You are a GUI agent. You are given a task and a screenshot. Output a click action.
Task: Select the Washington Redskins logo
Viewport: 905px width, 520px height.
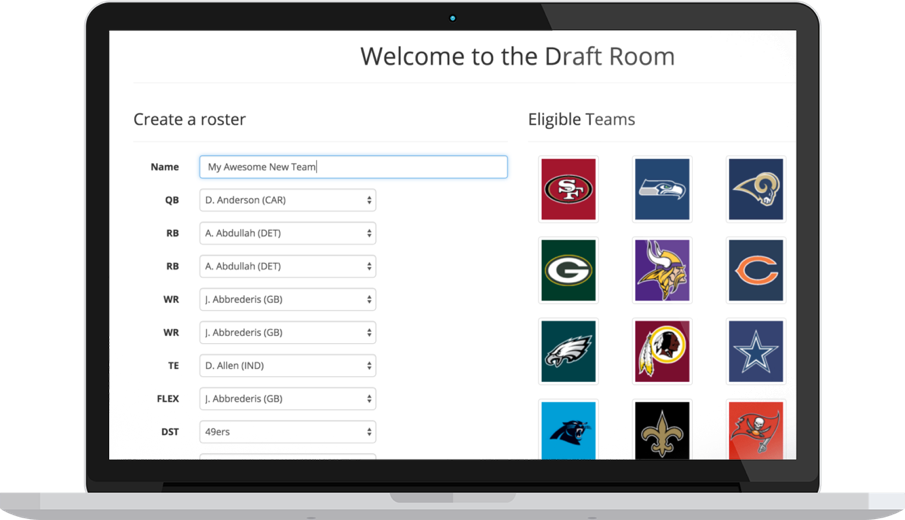tap(662, 351)
